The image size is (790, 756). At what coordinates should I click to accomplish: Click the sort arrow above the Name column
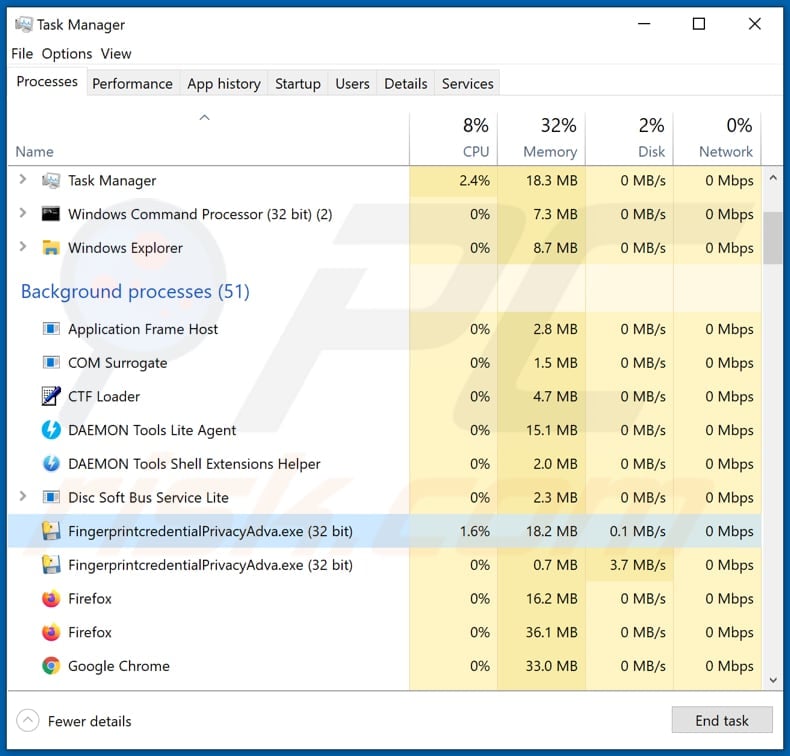(204, 118)
